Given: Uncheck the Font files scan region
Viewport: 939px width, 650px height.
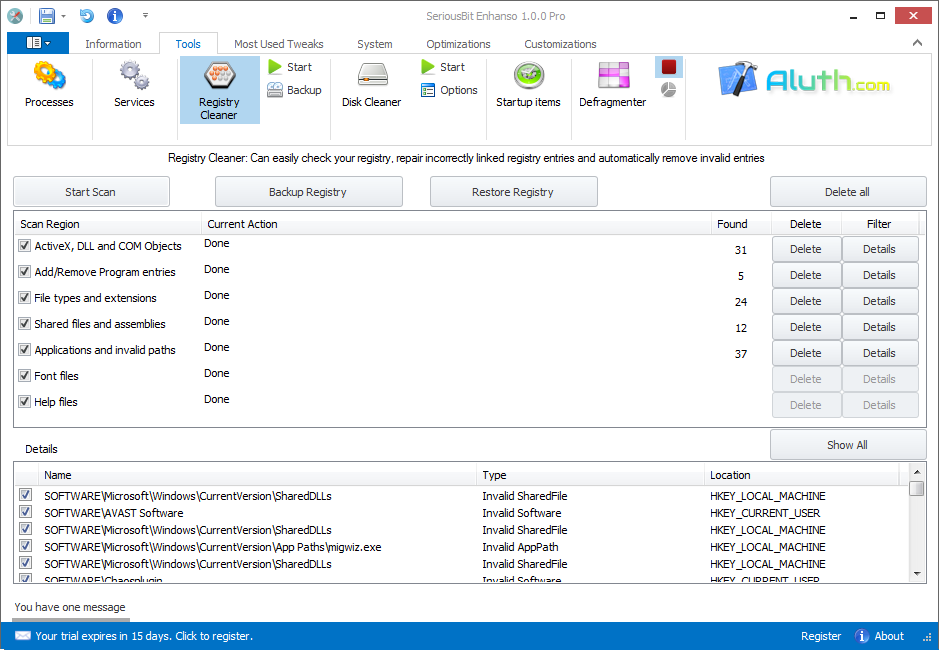Looking at the screenshot, I should click(24, 376).
